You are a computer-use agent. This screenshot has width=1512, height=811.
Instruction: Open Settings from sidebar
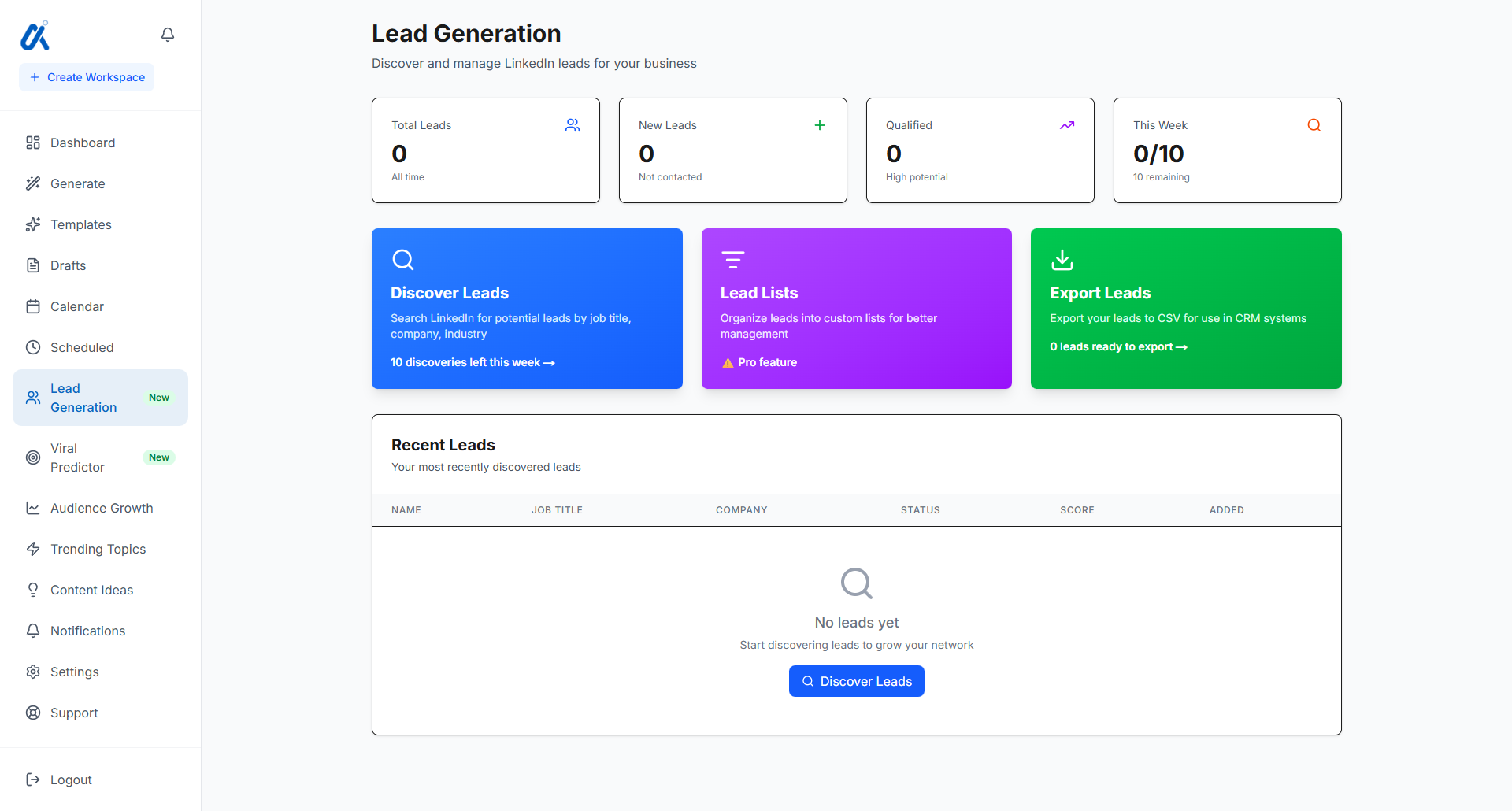(100, 672)
